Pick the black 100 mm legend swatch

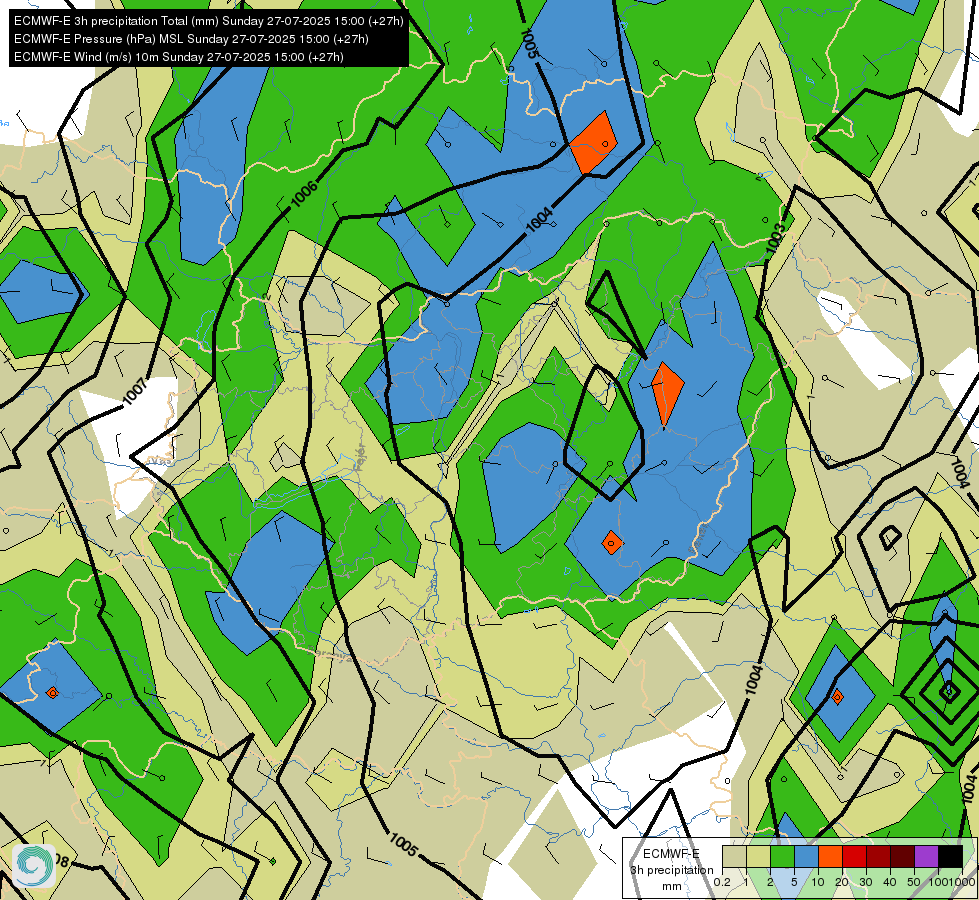(950, 857)
